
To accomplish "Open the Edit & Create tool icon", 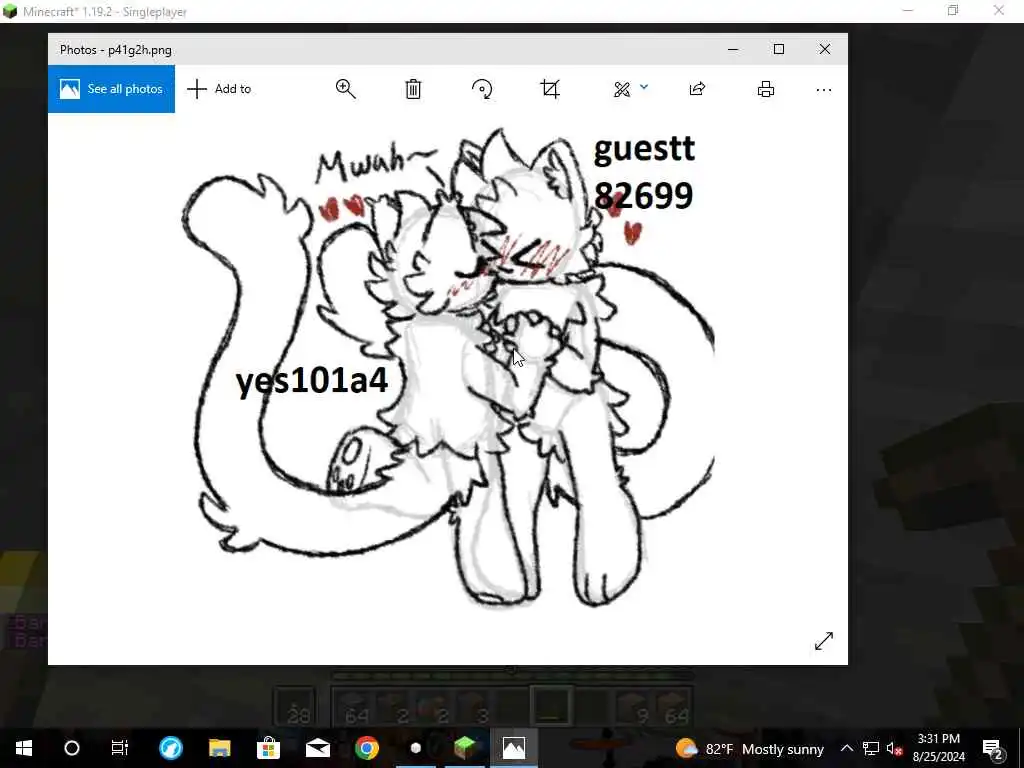I will coord(622,89).
